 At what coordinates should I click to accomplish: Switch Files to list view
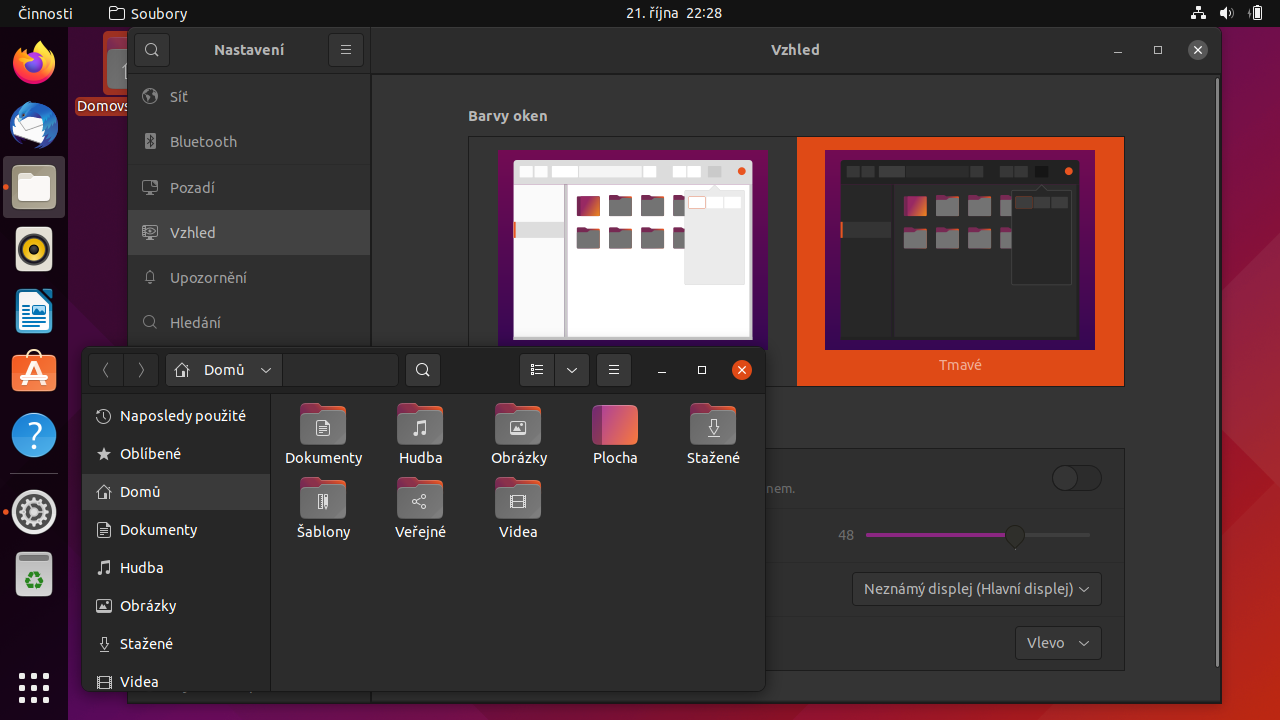(537, 370)
